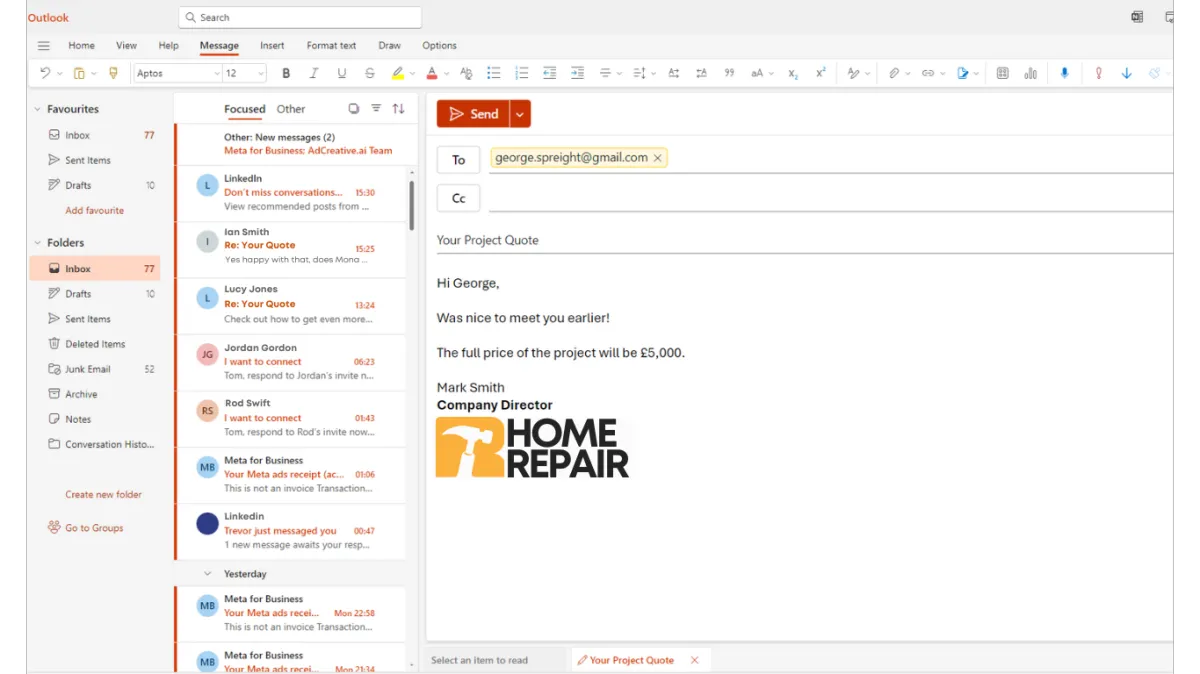This screenshot has height=674, width=1200.
Task: Click the insert link chain icon
Action: tap(928, 73)
